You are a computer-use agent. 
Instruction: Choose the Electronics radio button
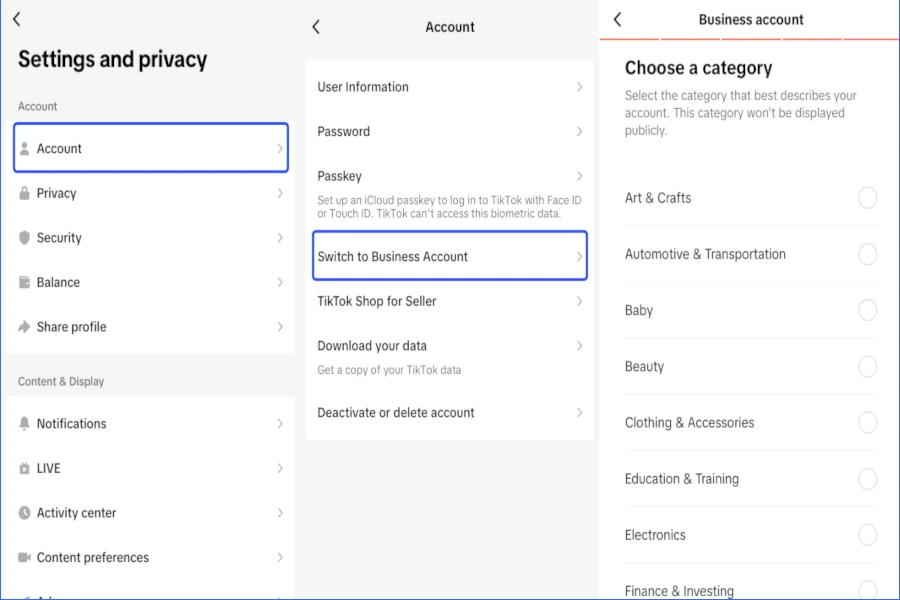tap(867, 535)
